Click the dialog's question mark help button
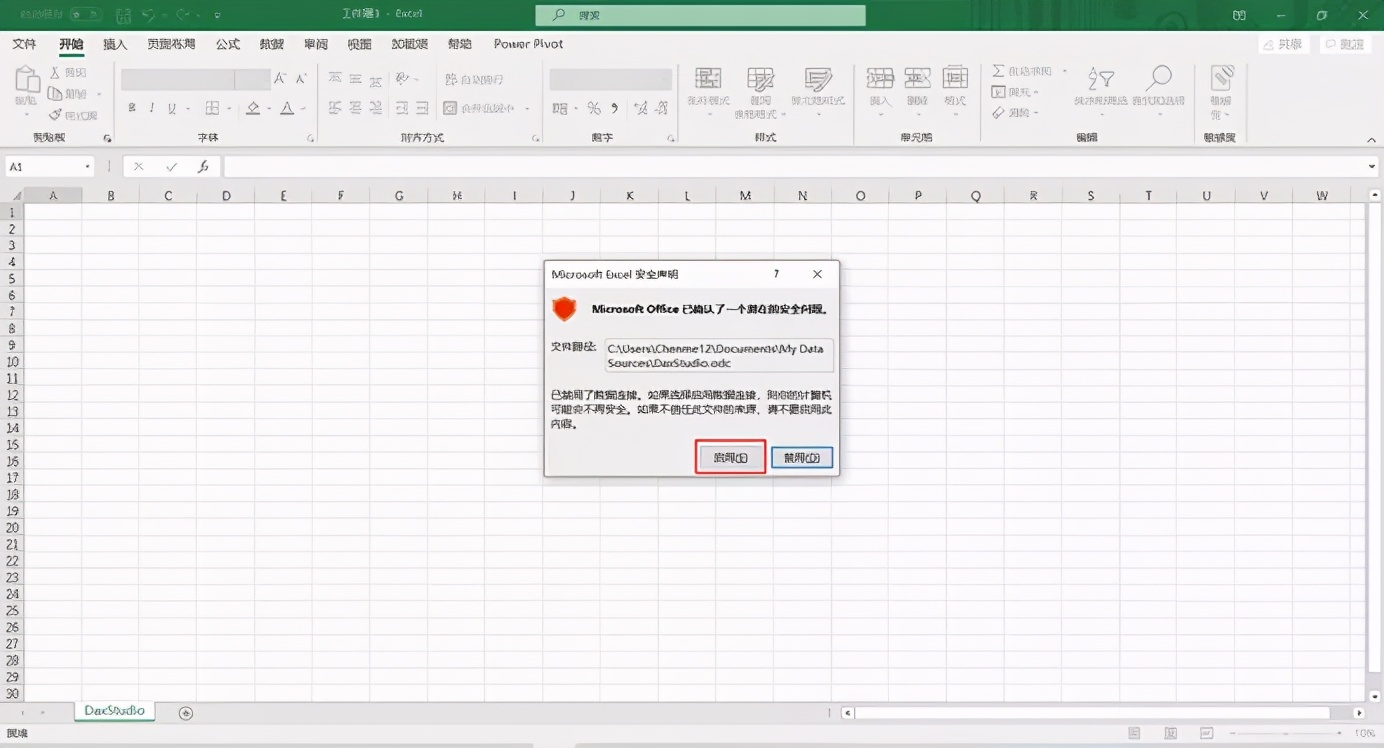The image size is (1384, 748). [x=776, y=274]
